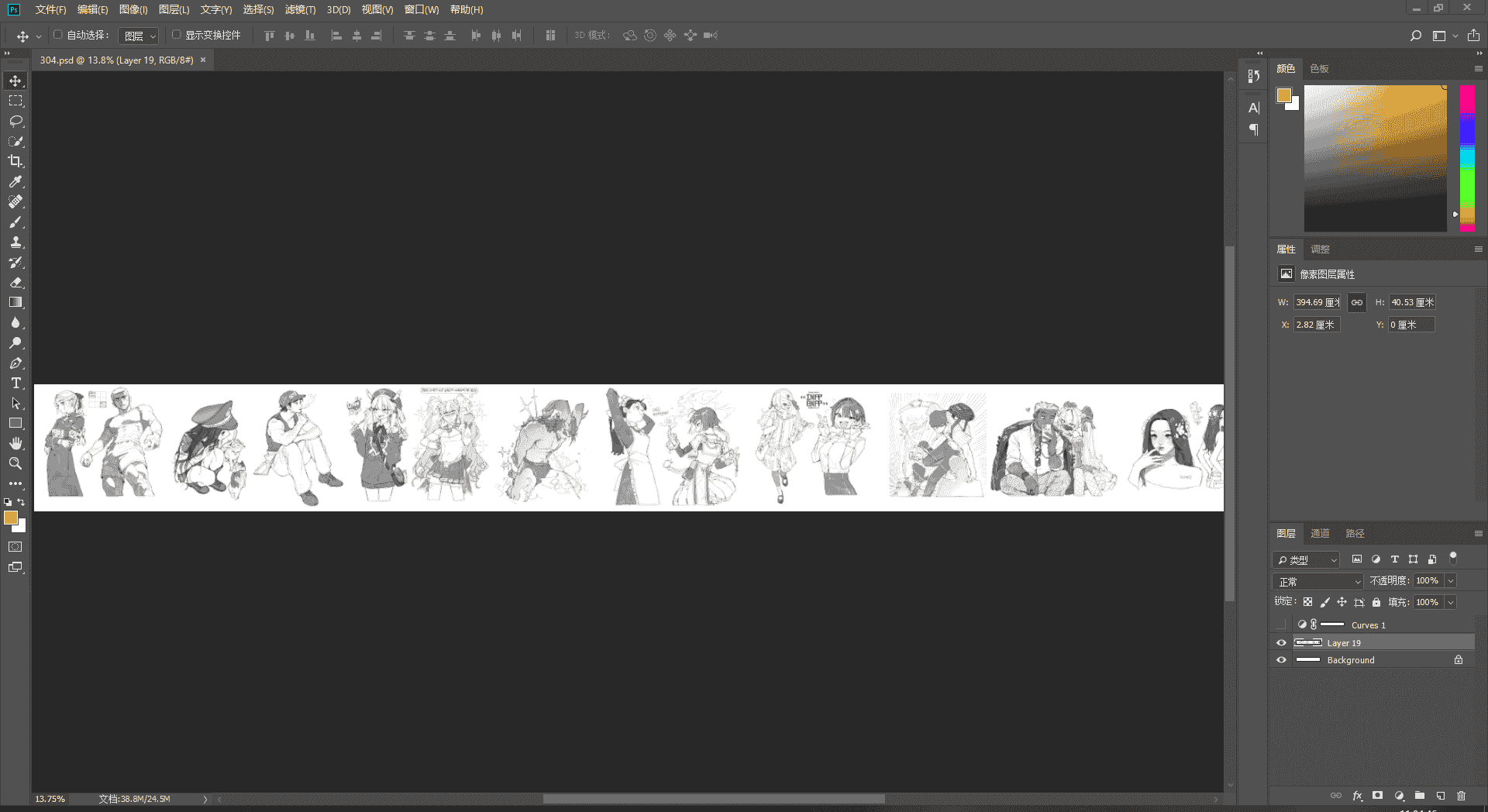
Task: Open the Filter menu
Action: [300, 9]
